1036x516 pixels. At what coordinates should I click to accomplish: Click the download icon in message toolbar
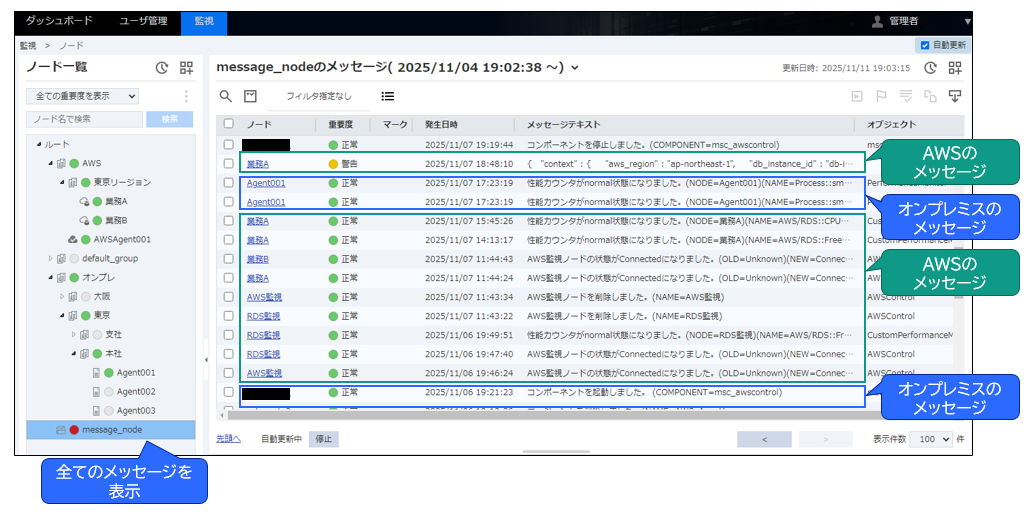click(954, 96)
